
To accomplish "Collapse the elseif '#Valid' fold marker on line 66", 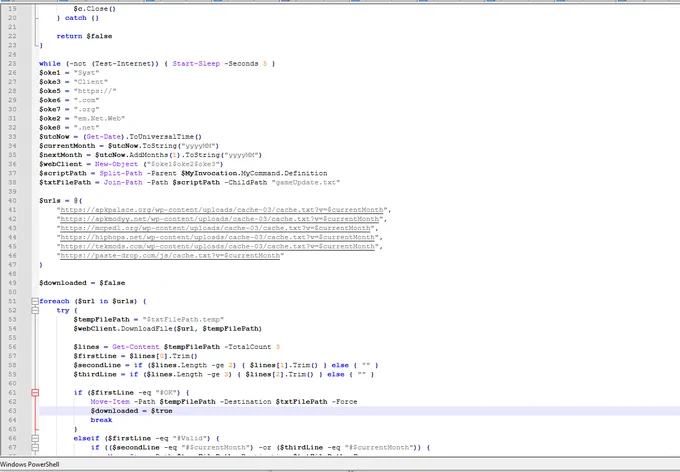I will point(35,438).
